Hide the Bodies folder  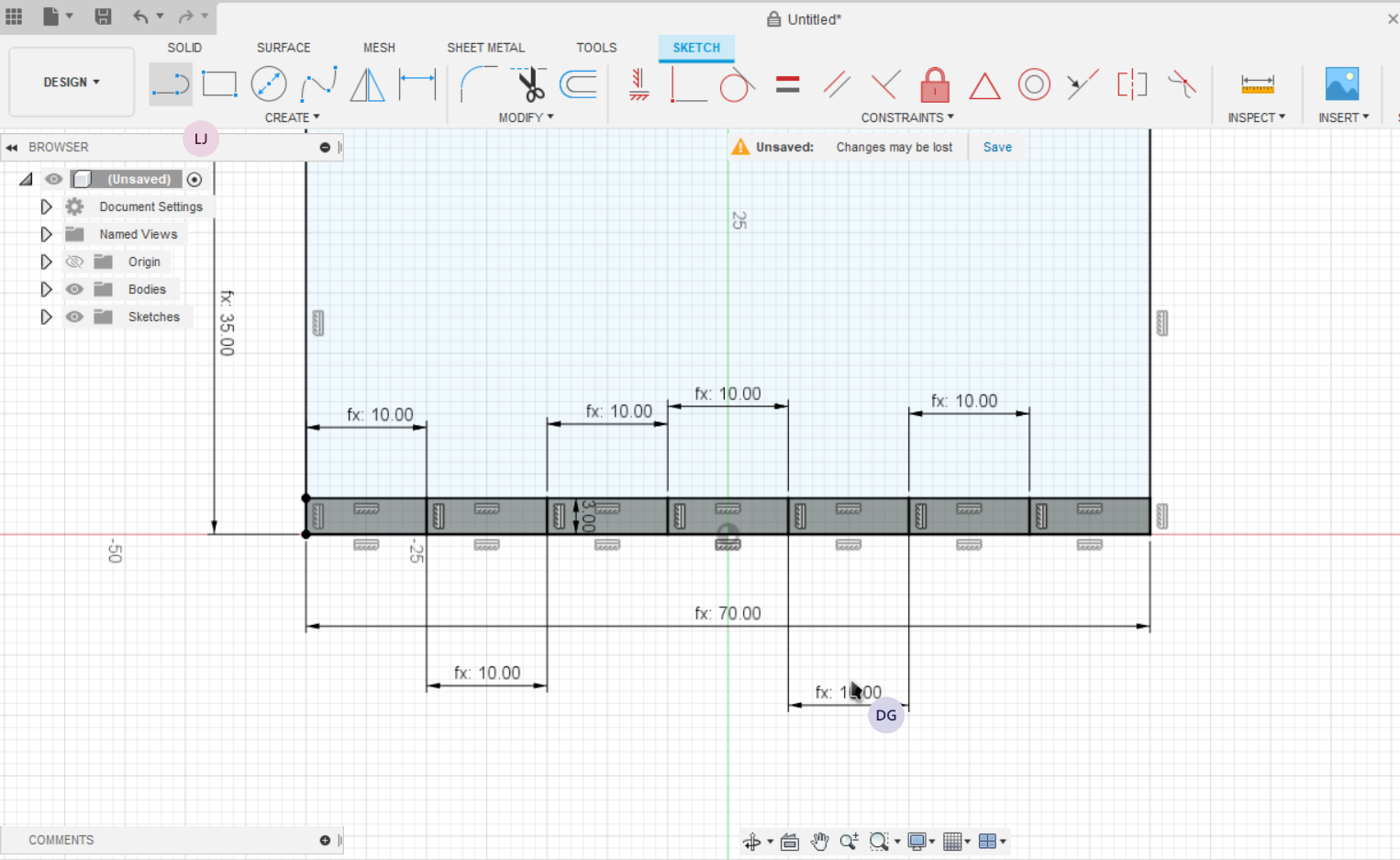tap(74, 289)
